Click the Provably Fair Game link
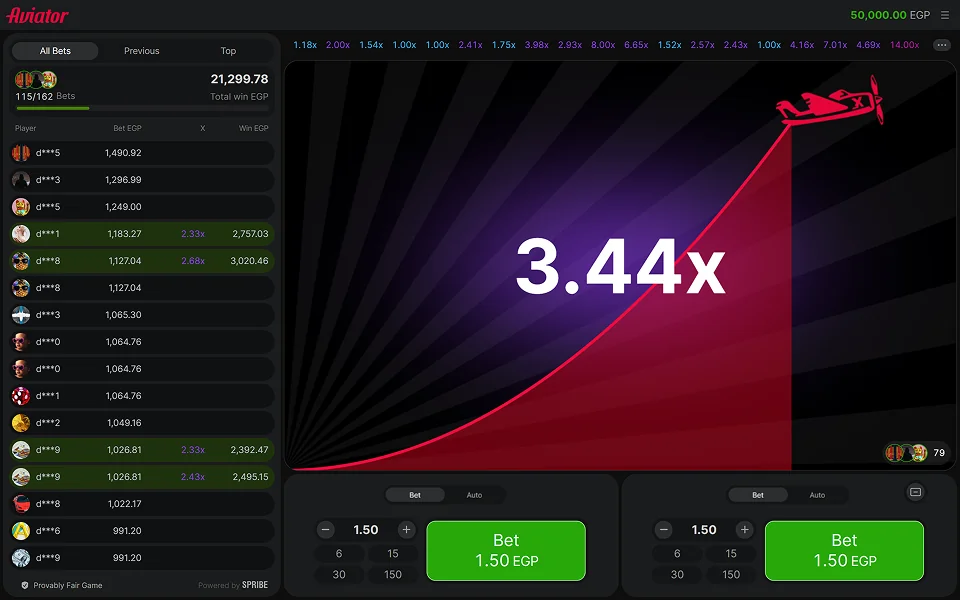The width and height of the screenshot is (960, 600). pyautogui.click(x=68, y=585)
